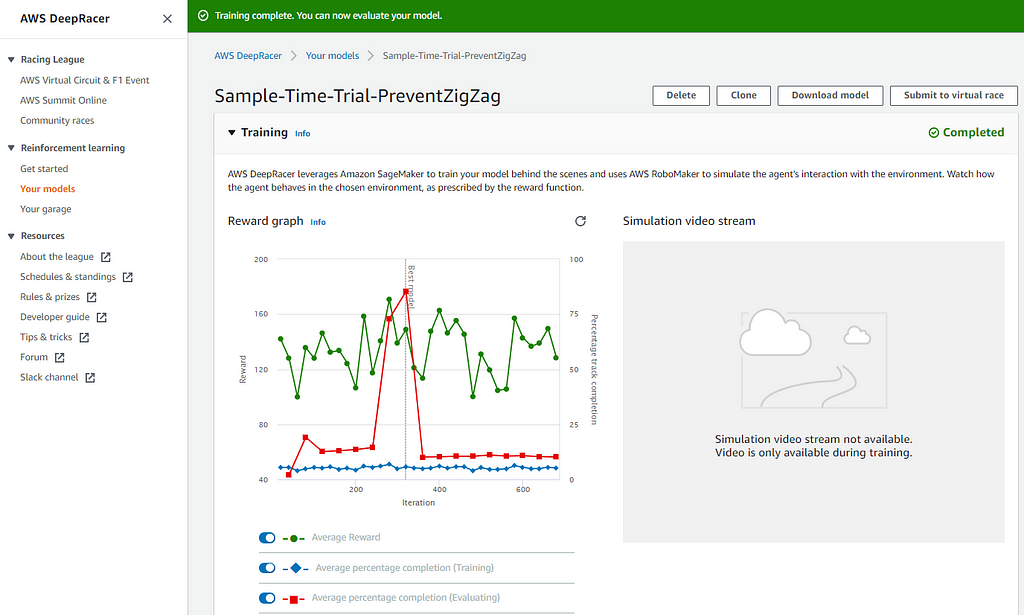The height and width of the screenshot is (615, 1024).
Task: Open external link icon beside Forum
Action: point(59,358)
